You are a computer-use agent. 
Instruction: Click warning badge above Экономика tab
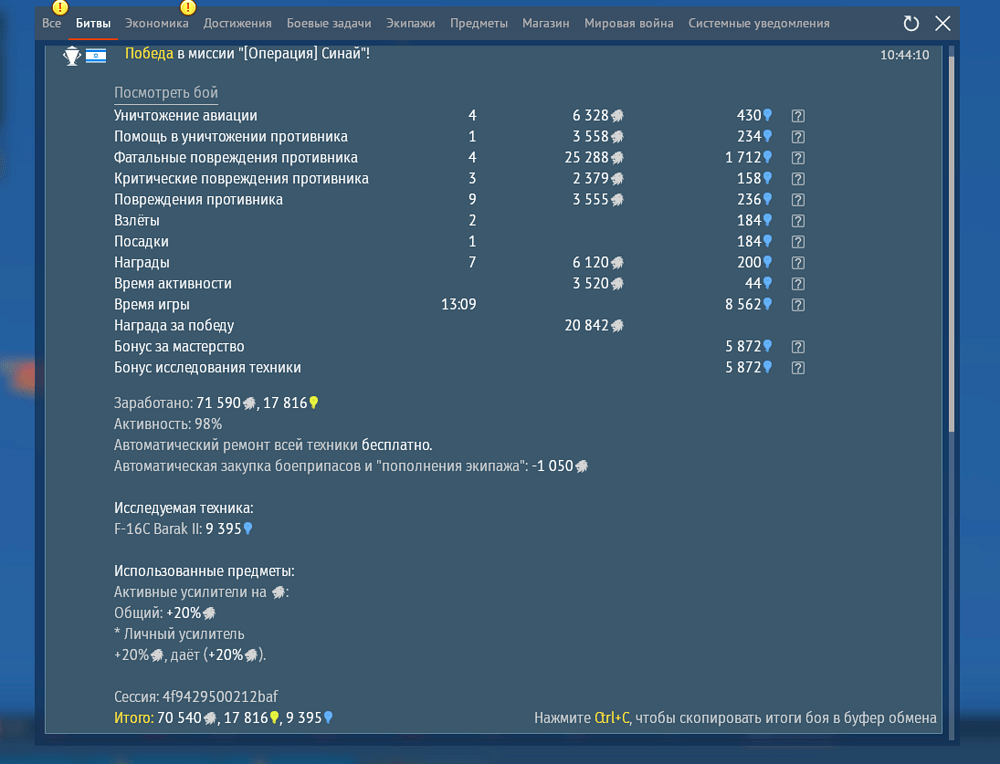click(188, 7)
